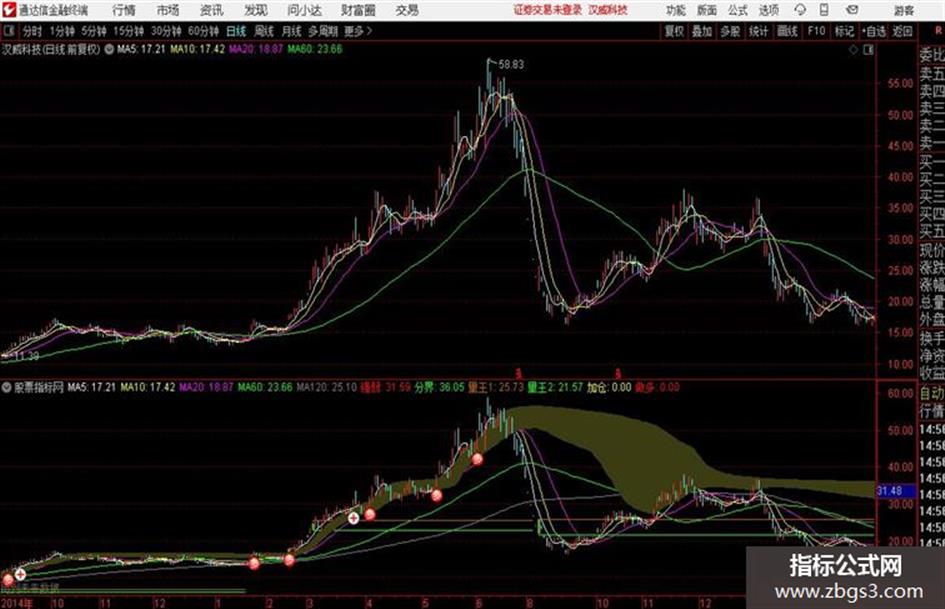The width and height of the screenshot is (945, 609).
Task: Click white plus marker near April
Action: tap(353, 517)
